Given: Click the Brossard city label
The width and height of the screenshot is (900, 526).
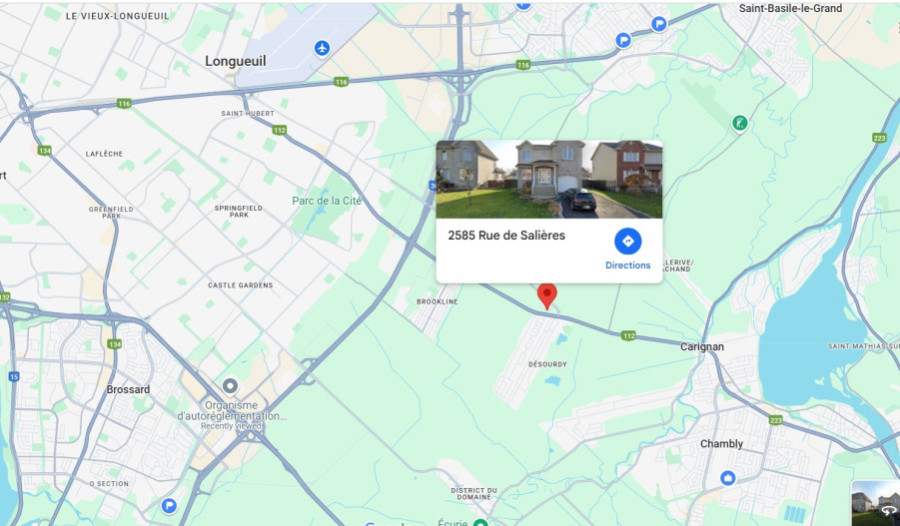Looking at the screenshot, I should click(x=128, y=389).
